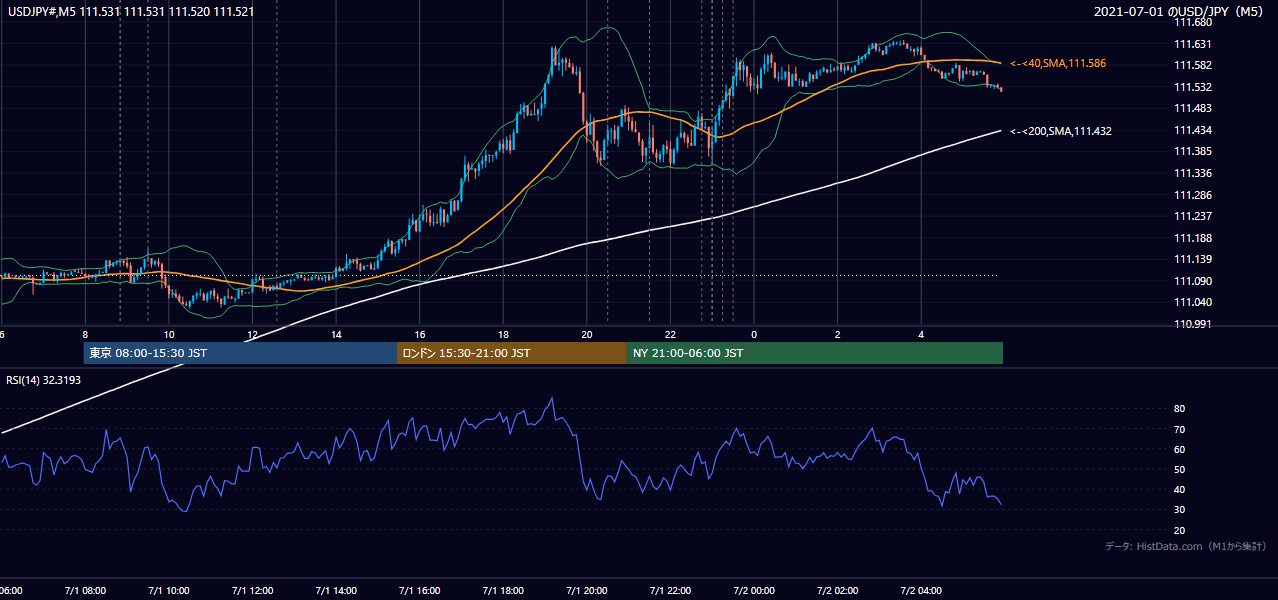Screen dimensions: 1278x600
Task: Click the 2021-07-01 USD/JPY (M5) title
Action: (1181, 12)
